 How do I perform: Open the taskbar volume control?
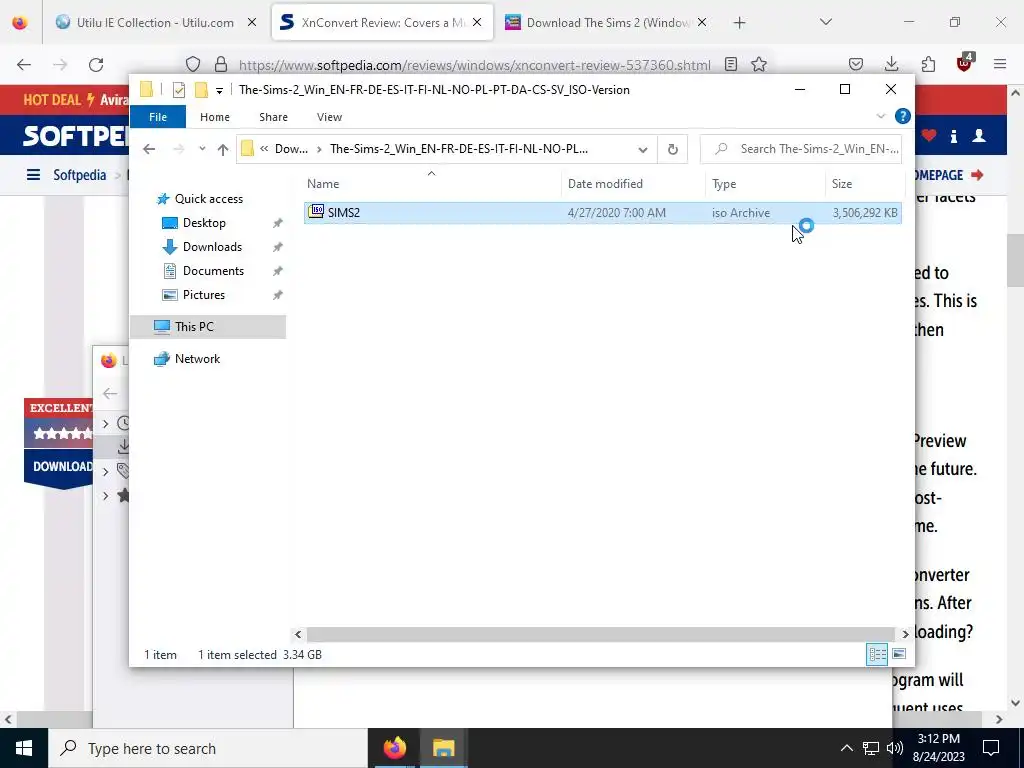tap(895, 748)
